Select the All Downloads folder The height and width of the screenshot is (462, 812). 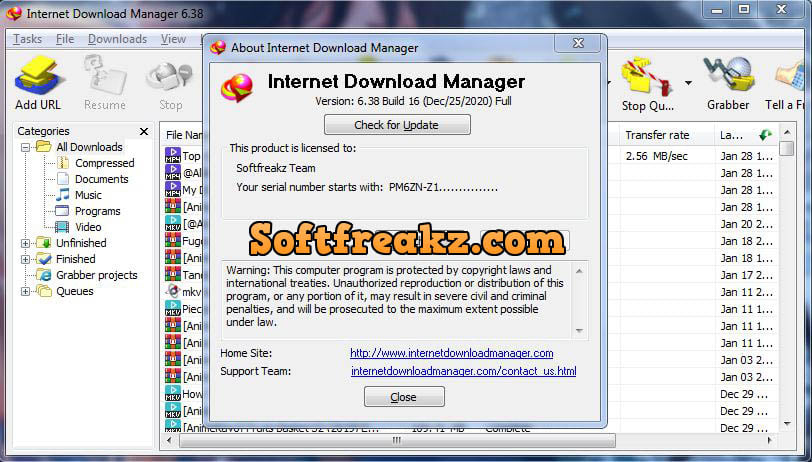[89, 147]
